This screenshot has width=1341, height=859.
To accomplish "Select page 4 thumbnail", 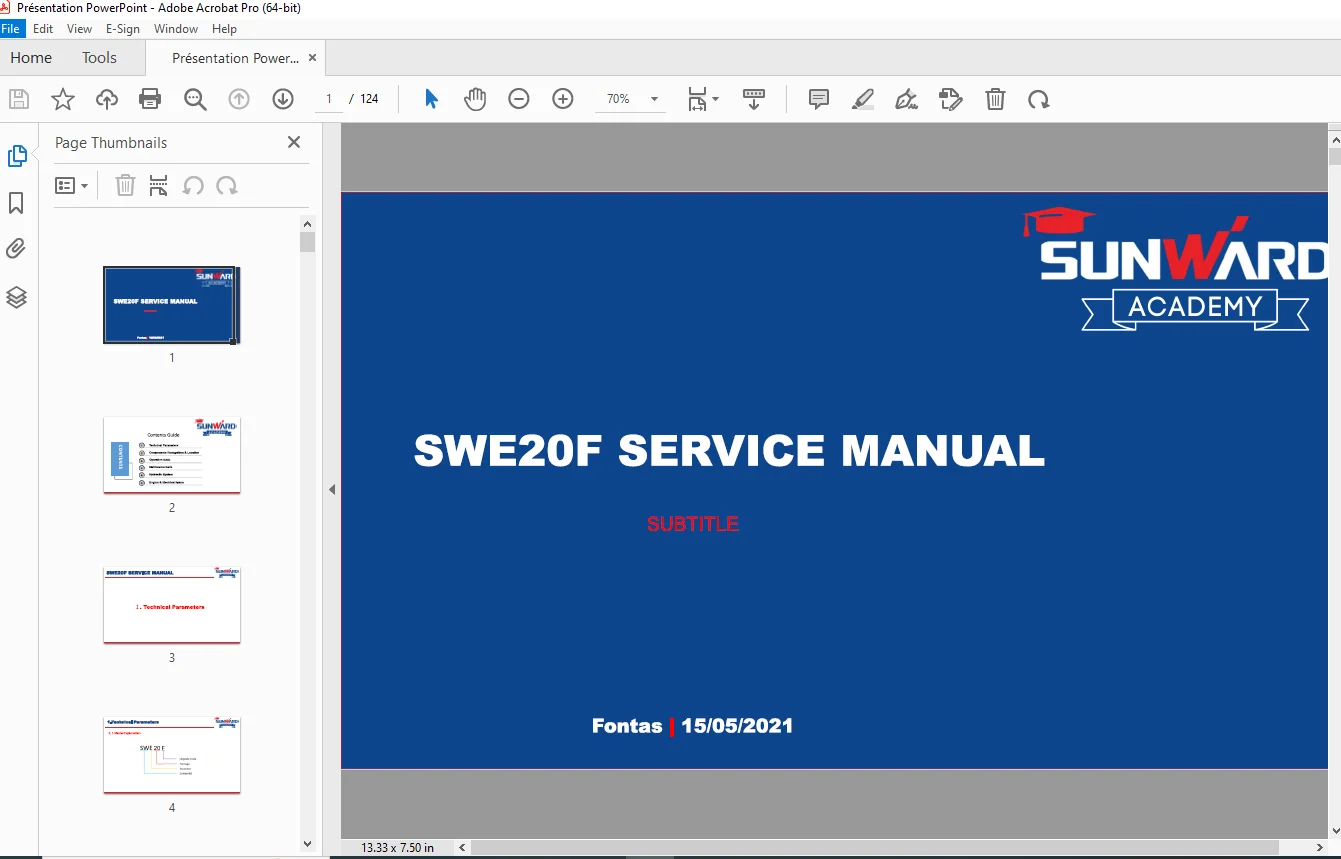I will tap(172, 755).
